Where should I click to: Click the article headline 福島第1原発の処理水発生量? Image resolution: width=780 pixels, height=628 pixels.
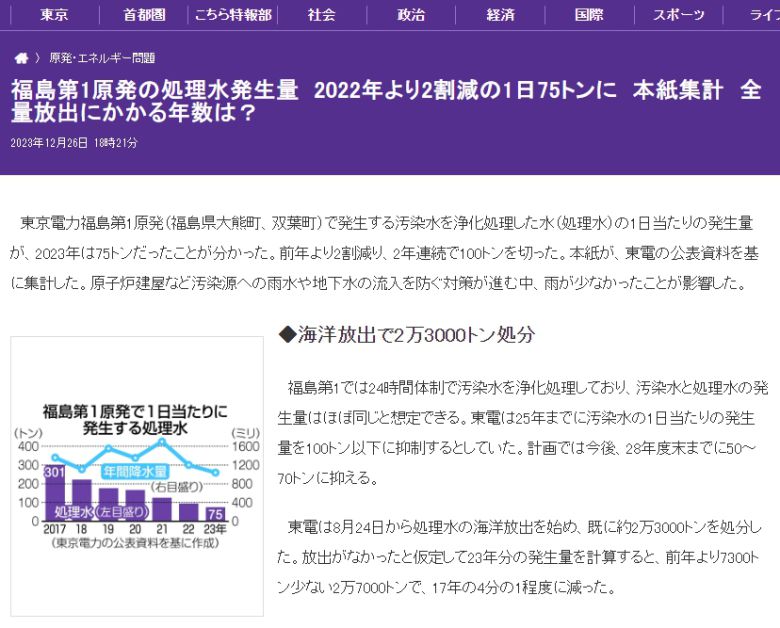386,102
